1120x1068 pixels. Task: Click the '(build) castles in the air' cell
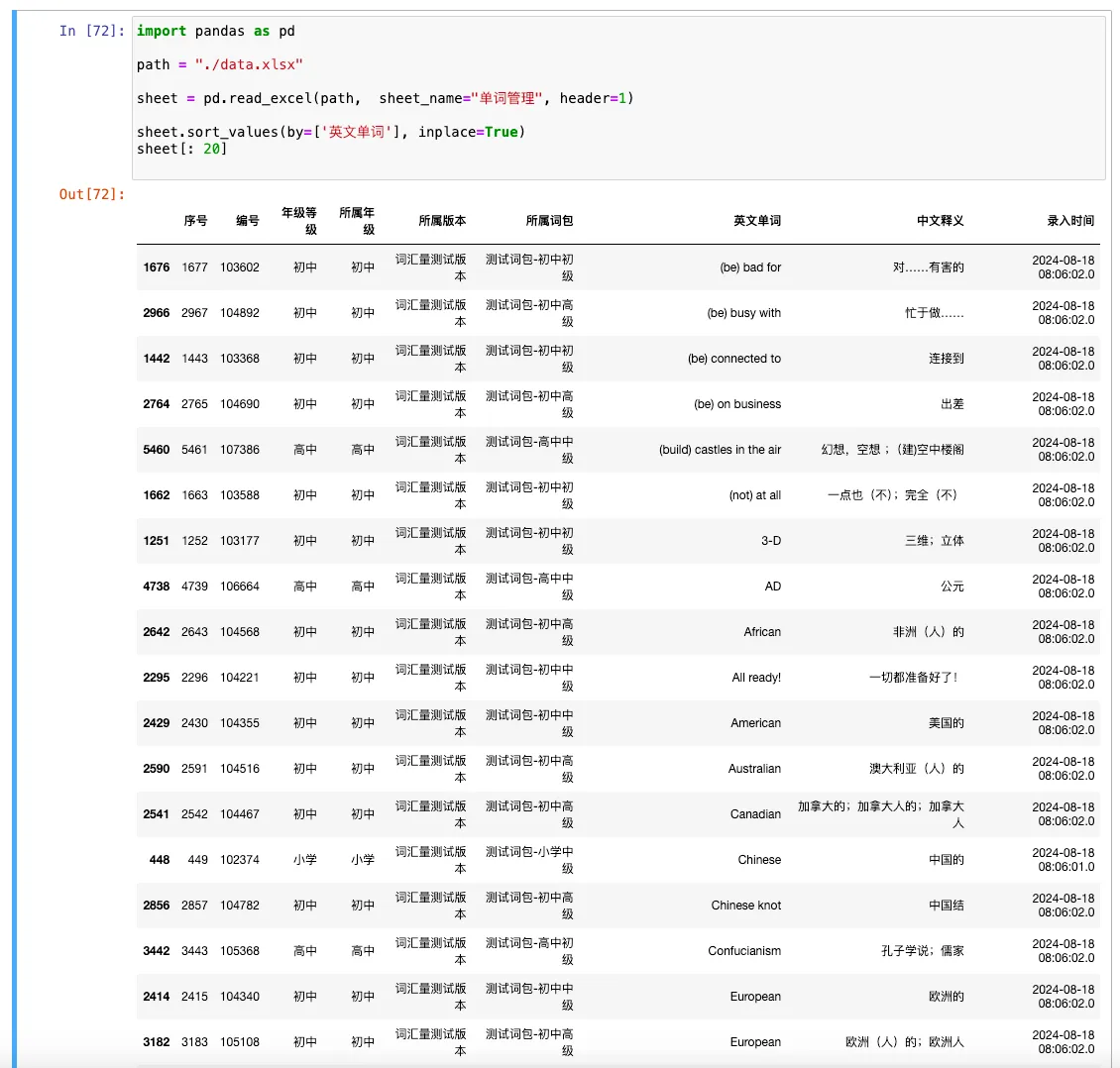coord(720,450)
